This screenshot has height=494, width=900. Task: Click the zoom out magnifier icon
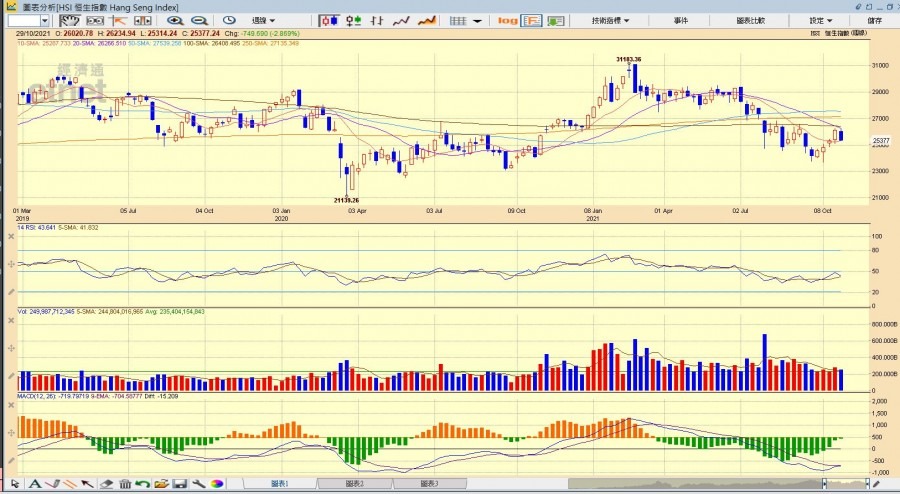click(x=200, y=20)
